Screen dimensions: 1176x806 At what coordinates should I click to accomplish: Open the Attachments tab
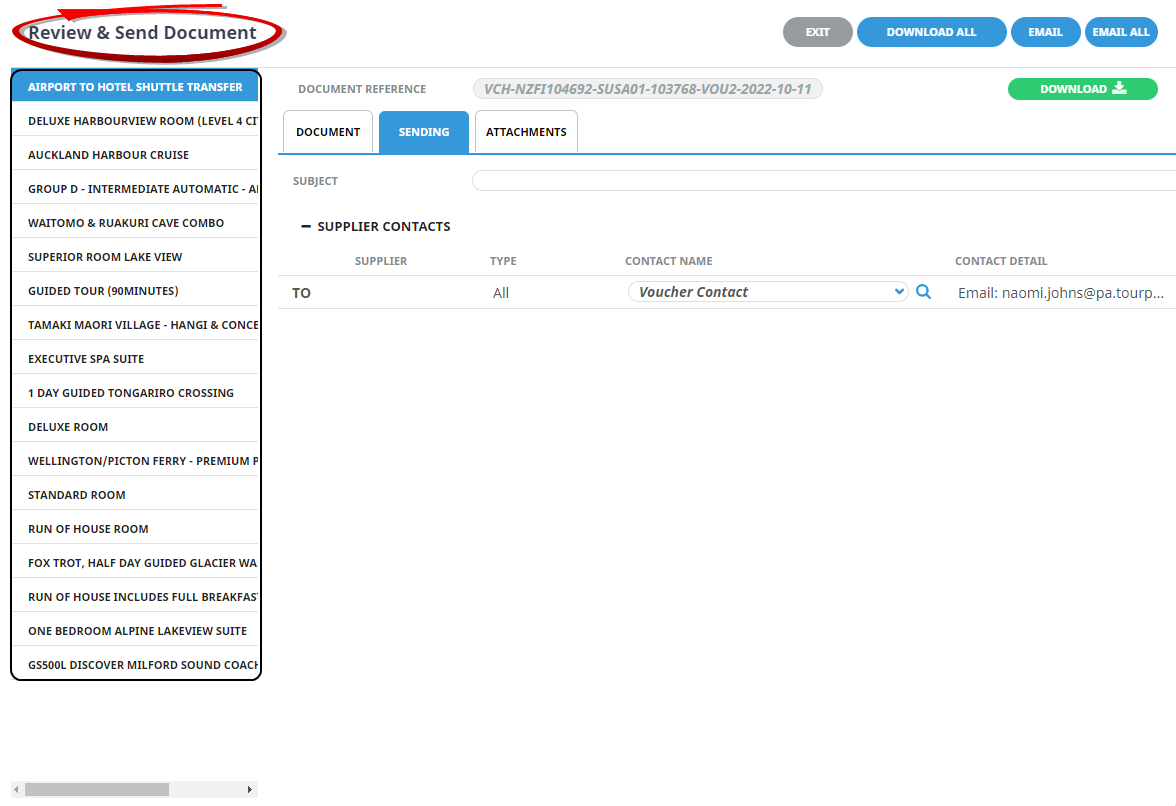526,132
